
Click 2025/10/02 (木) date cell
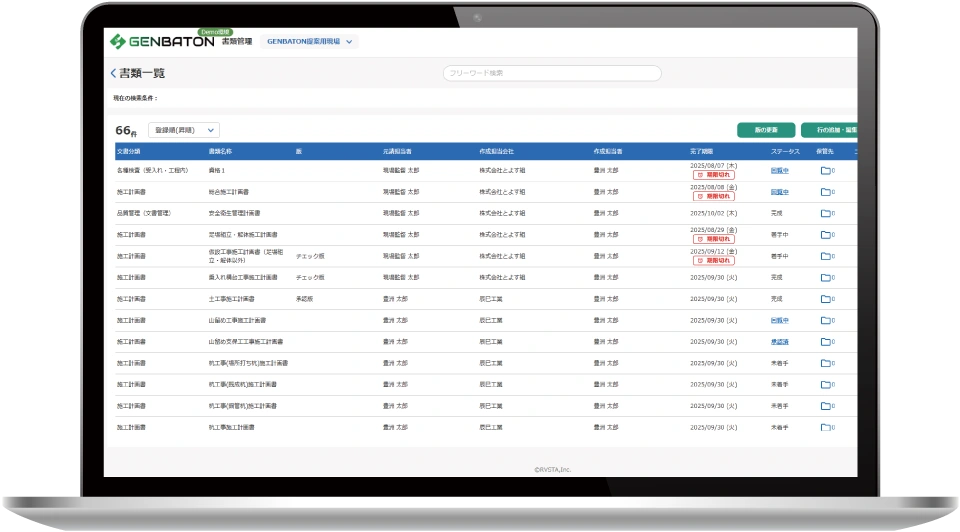point(713,214)
